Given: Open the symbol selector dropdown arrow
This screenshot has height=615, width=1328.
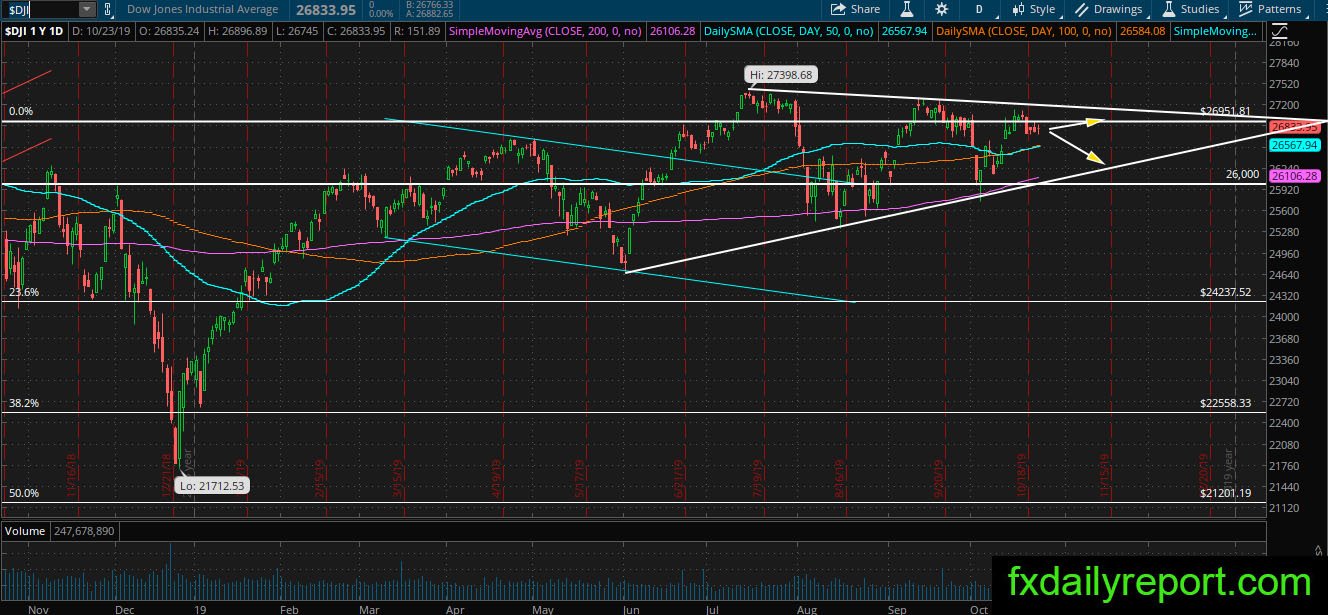Looking at the screenshot, I should click(x=87, y=9).
